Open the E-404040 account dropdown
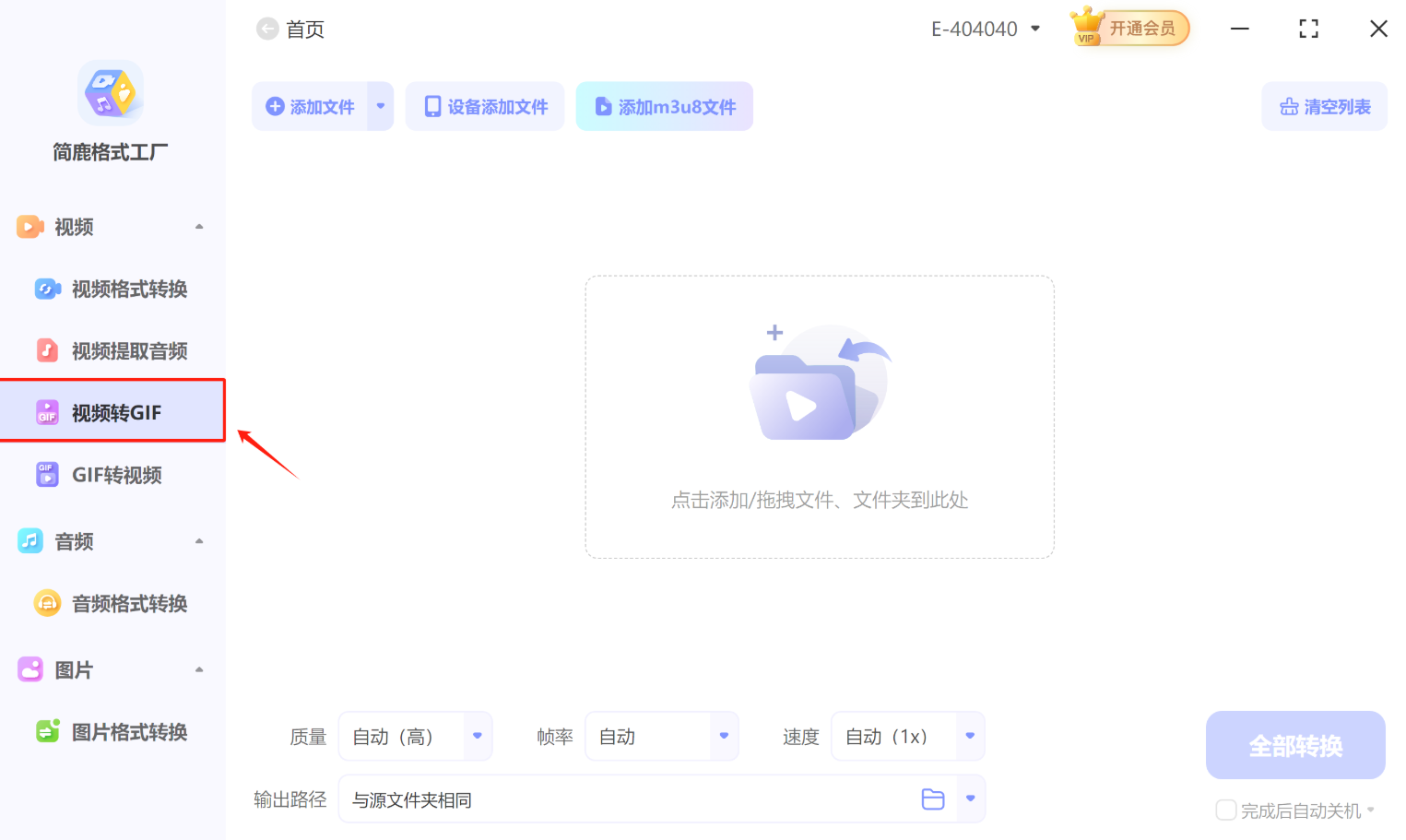The image size is (1406, 840). tap(986, 30)
